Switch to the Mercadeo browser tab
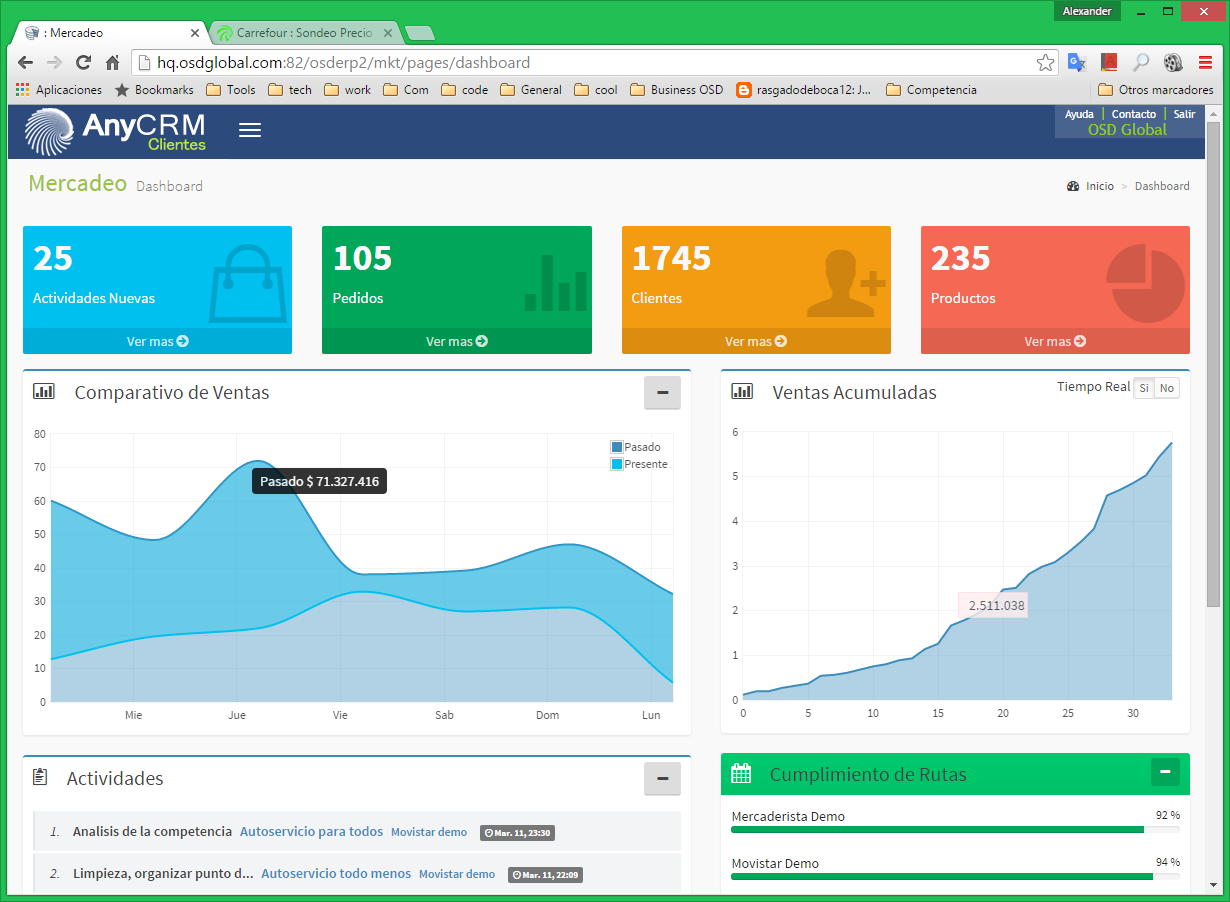Screen dimensions: 1230x902 108,33
